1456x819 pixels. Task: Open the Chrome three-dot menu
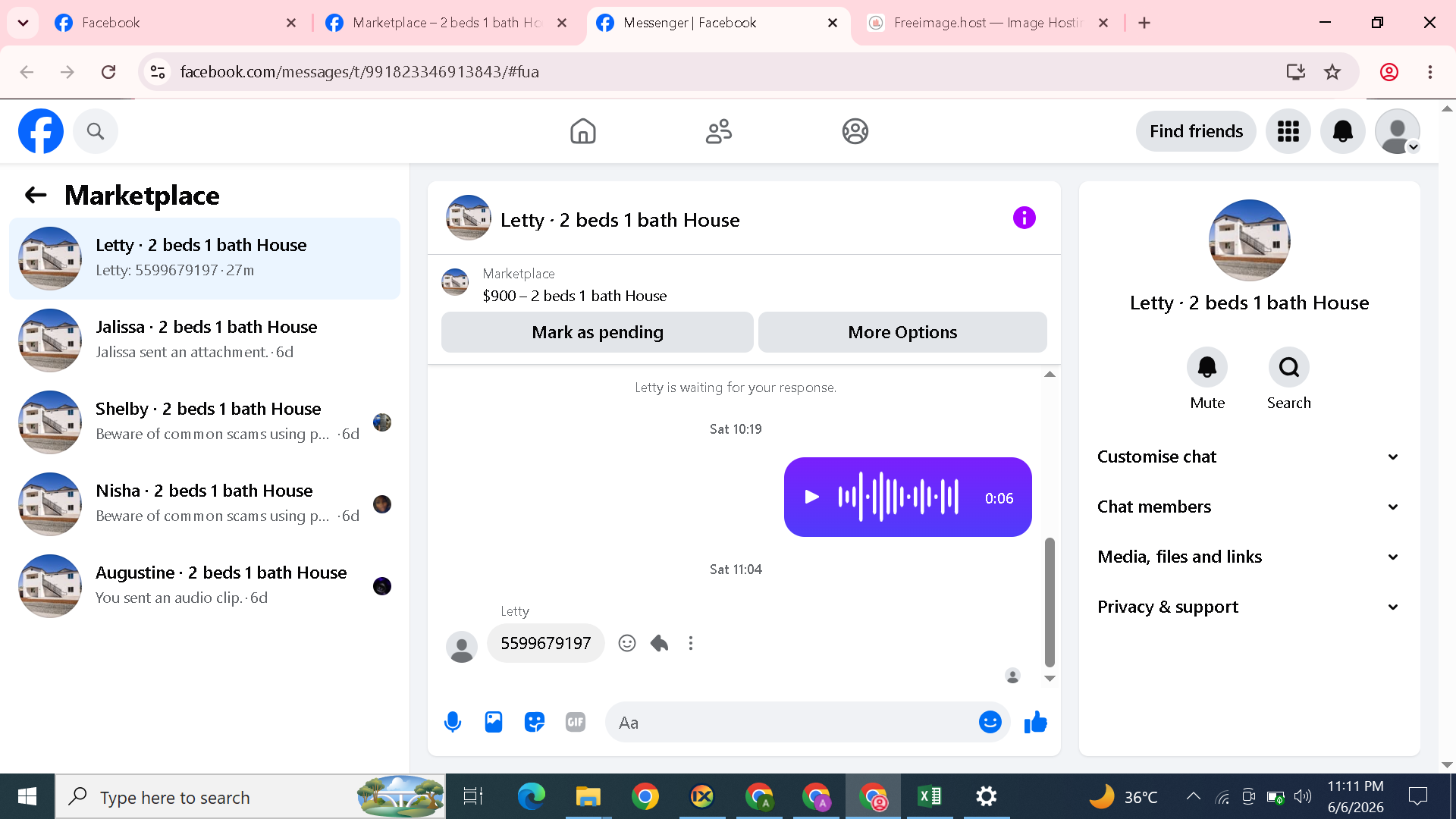[1430, 72]
